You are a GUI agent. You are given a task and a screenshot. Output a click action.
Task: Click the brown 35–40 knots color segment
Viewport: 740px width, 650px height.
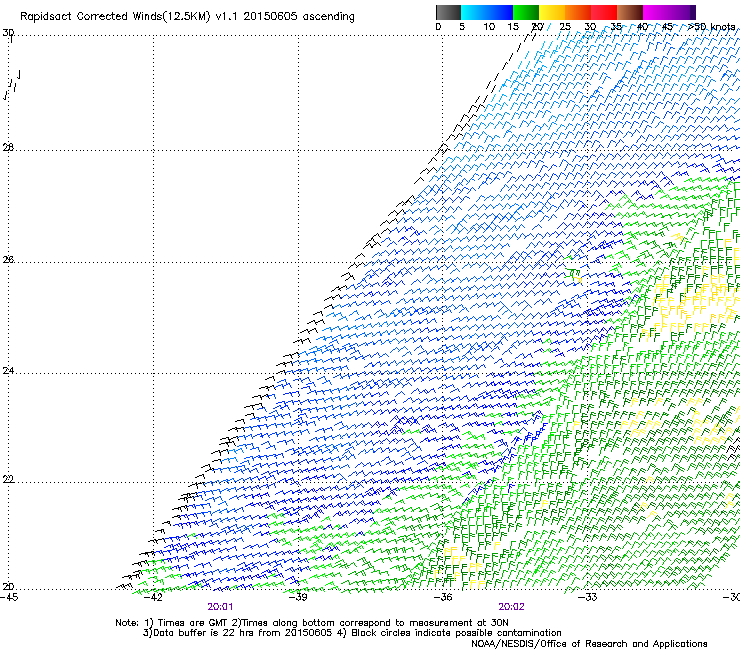(x=630, y=12)
